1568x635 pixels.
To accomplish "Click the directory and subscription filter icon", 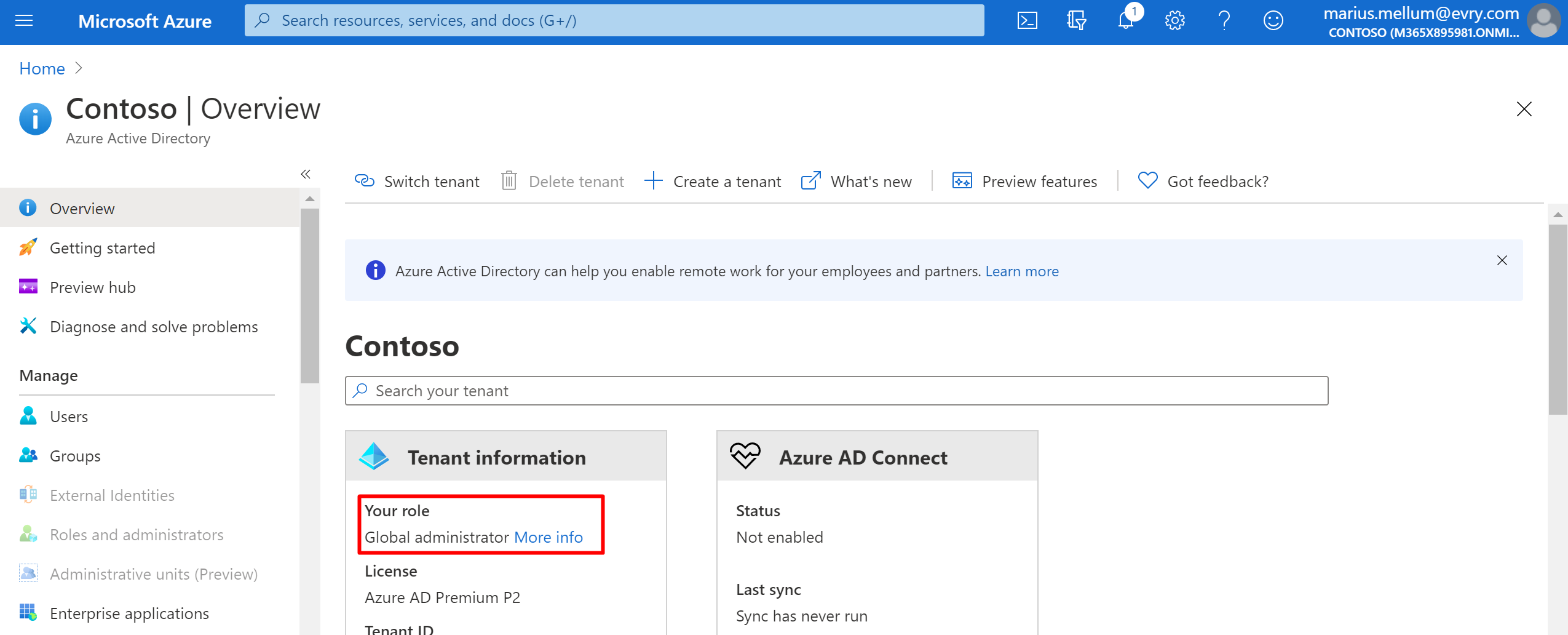I will pyautogui.click(x=1076, y=20).
